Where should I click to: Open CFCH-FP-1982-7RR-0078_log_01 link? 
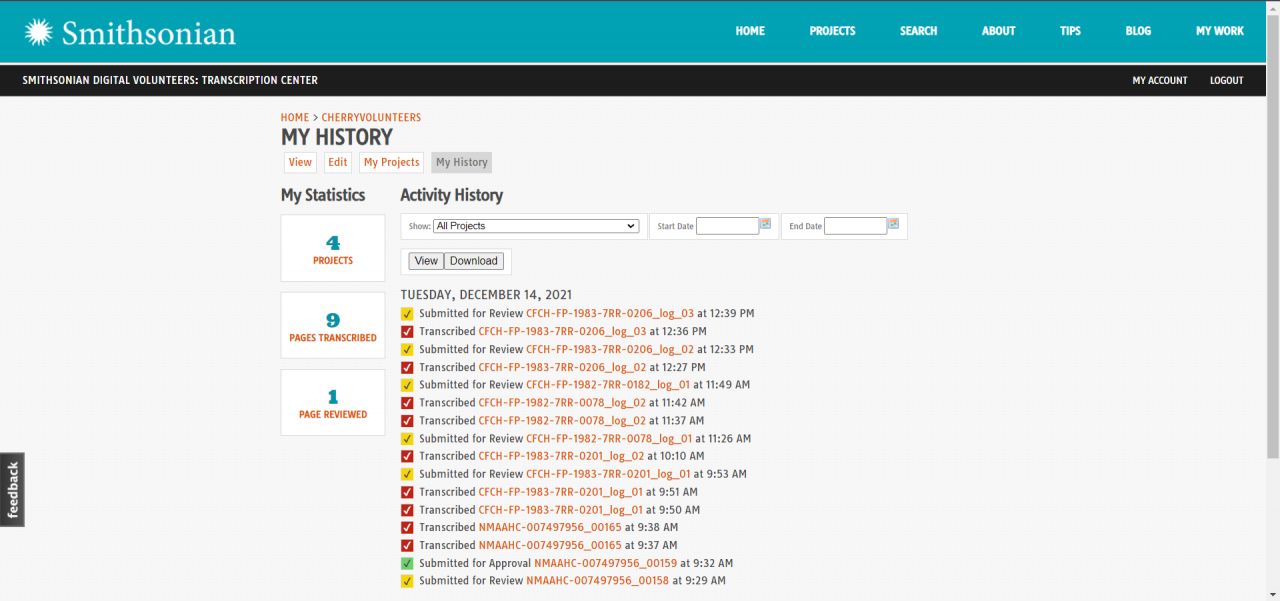pos(609,439)
